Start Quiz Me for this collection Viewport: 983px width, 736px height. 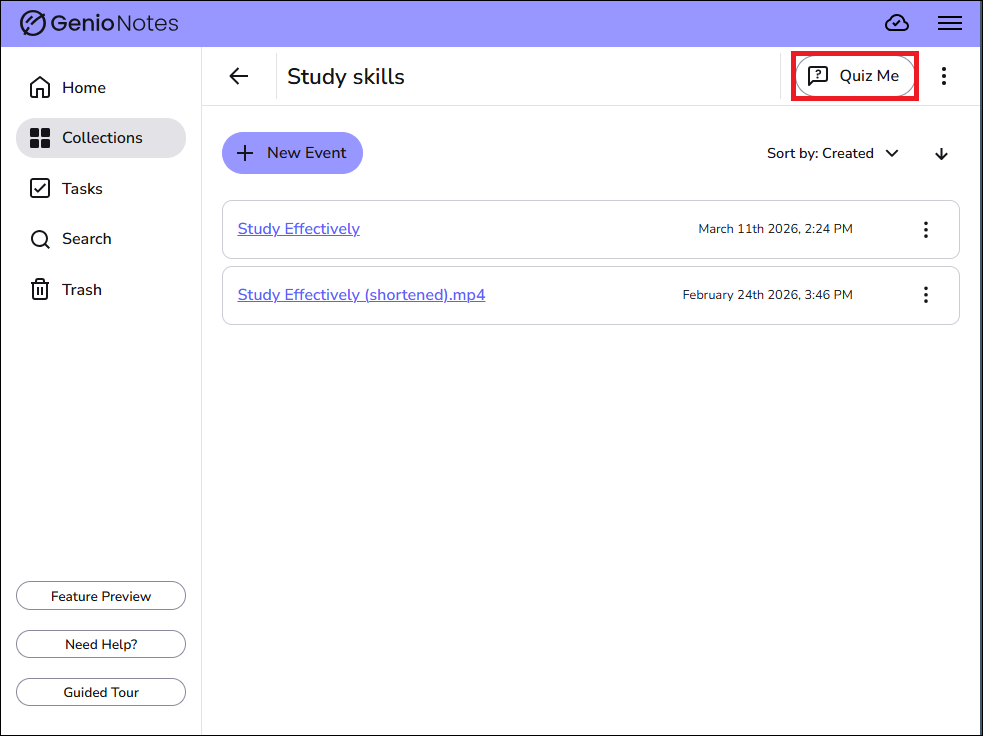[854, 76]
